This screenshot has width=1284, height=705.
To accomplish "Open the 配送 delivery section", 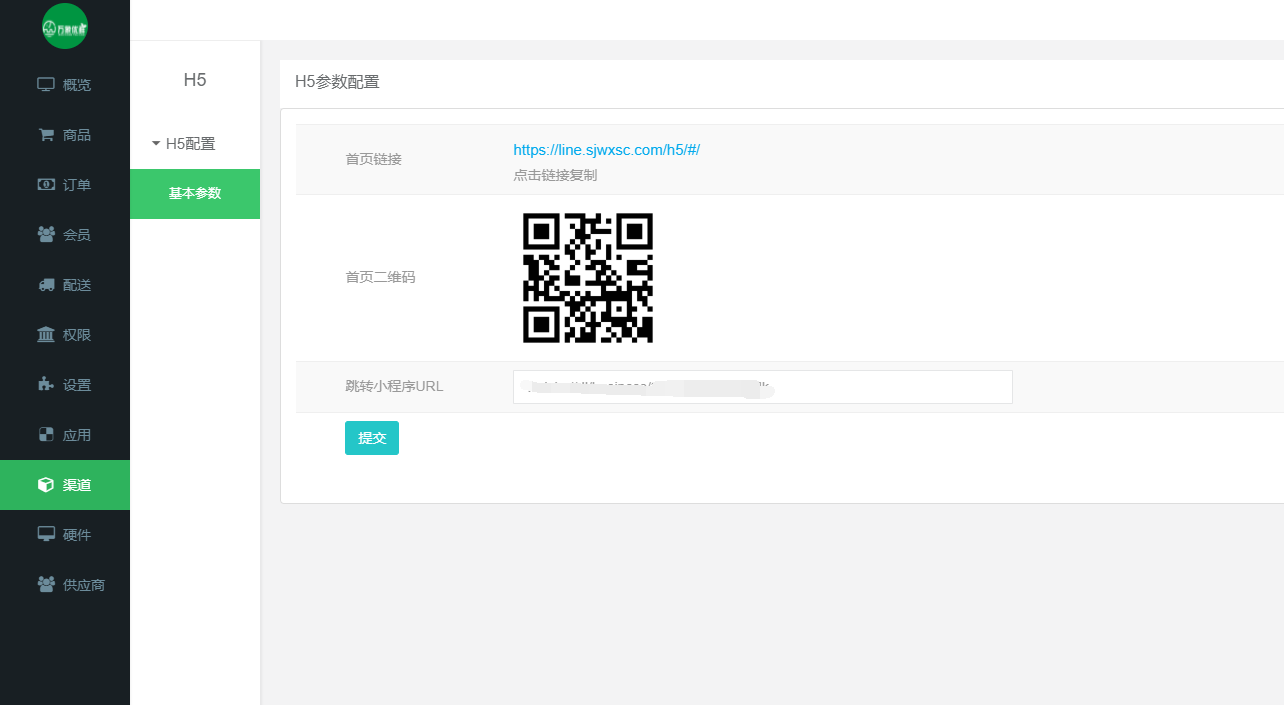I will pos(65,285).
